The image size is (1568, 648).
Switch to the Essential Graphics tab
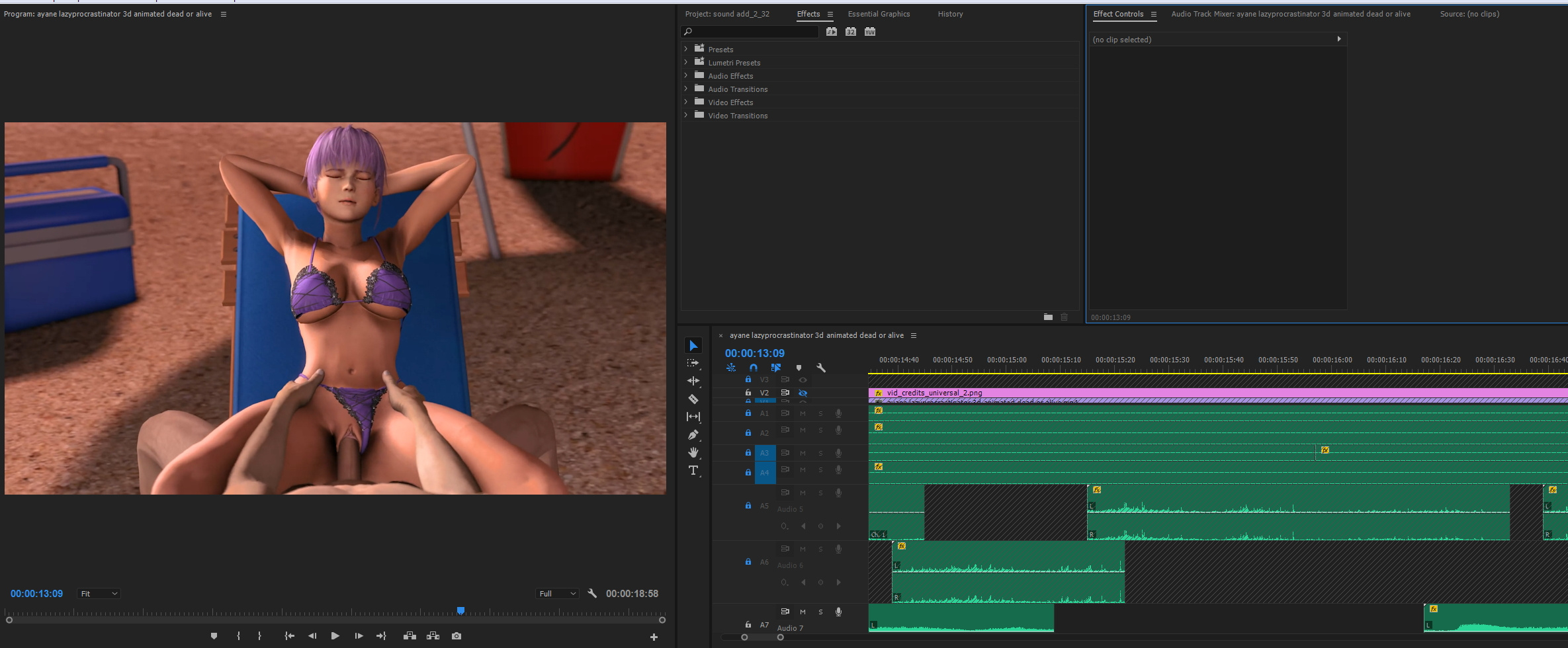pyautogui.click(x=879, y=14)
